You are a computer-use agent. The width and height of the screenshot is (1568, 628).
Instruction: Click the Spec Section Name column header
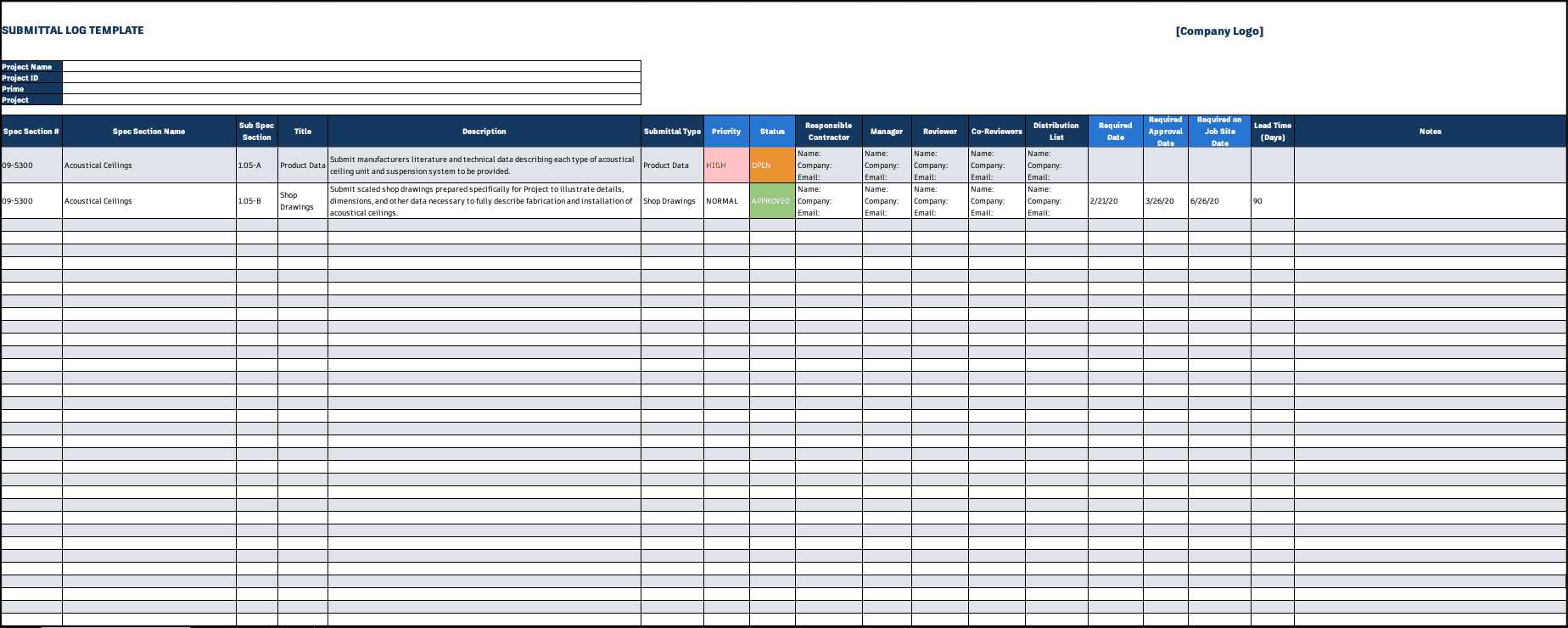coord(149,132)
